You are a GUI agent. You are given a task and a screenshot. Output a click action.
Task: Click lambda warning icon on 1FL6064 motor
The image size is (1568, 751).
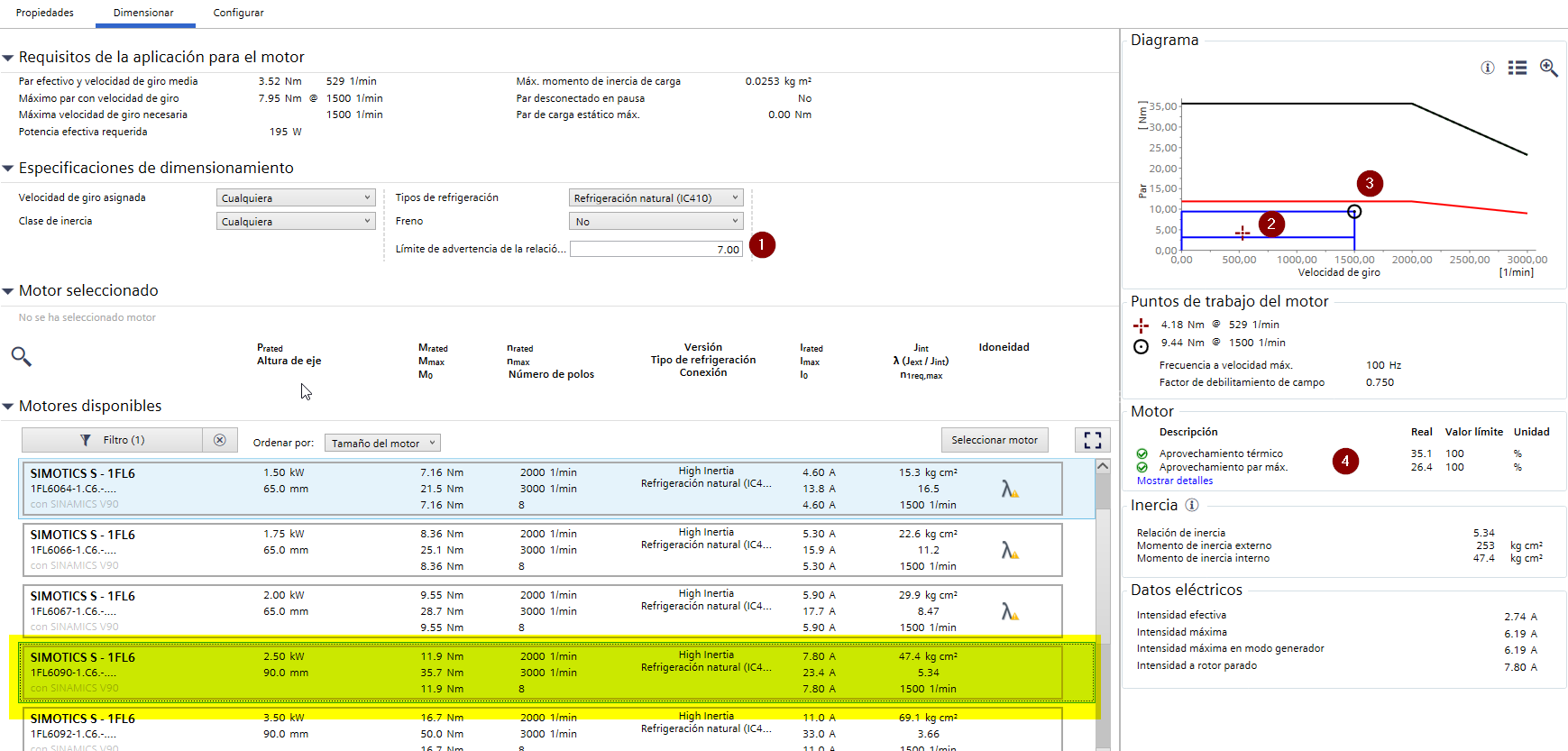click(x=1010, y=489)
